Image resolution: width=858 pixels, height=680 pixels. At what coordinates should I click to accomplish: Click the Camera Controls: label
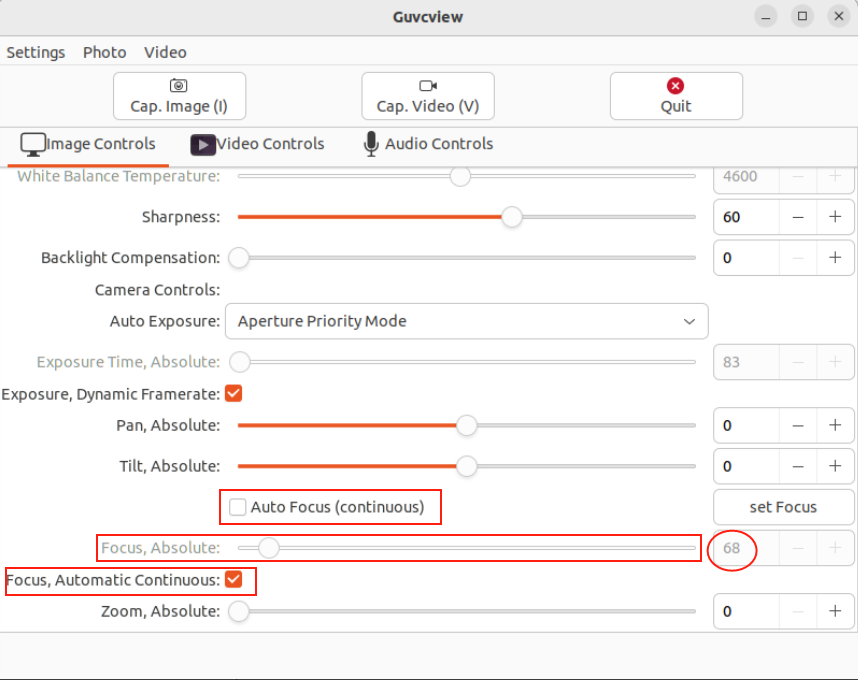[158, 290]
